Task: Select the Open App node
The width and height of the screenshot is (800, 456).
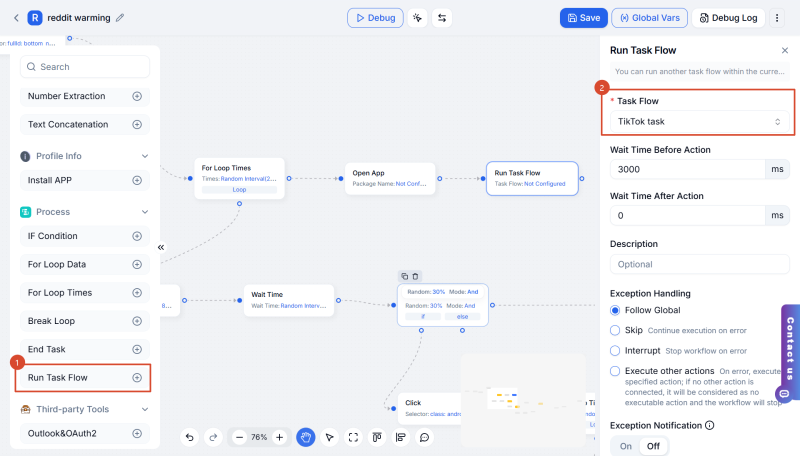Action: click(390, 179)
